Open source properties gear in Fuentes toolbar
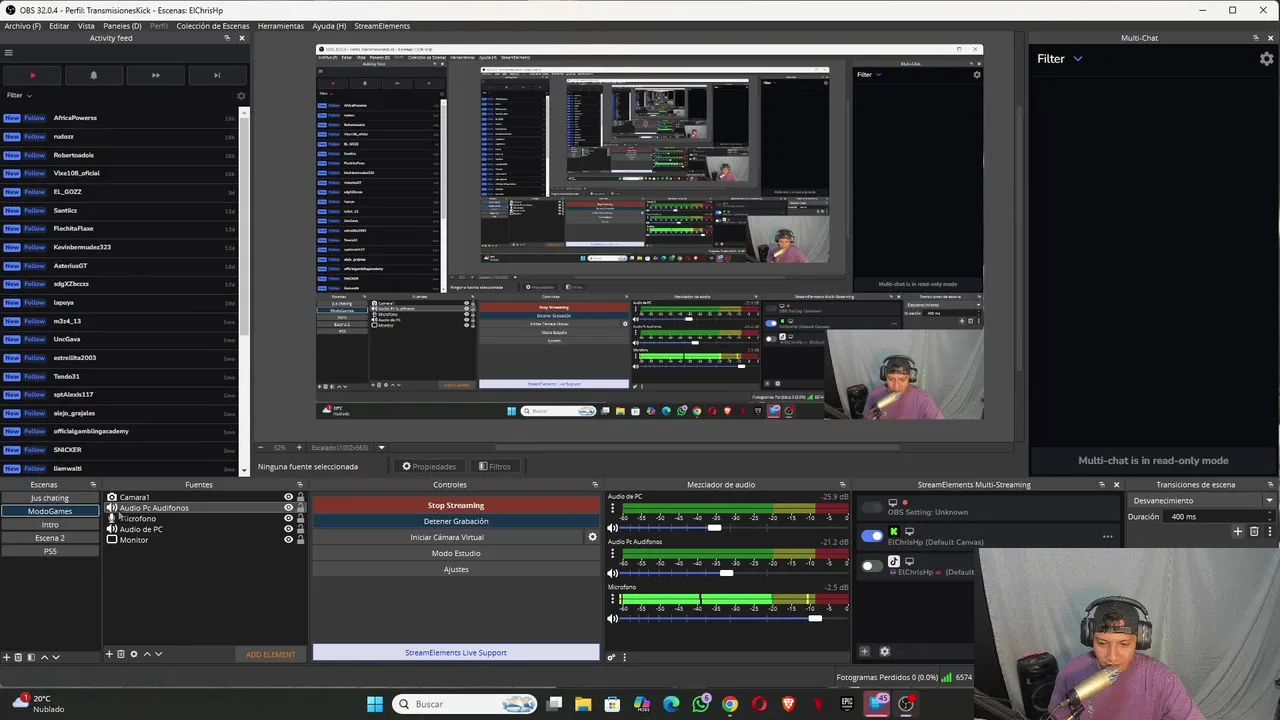 pos(134,654)
